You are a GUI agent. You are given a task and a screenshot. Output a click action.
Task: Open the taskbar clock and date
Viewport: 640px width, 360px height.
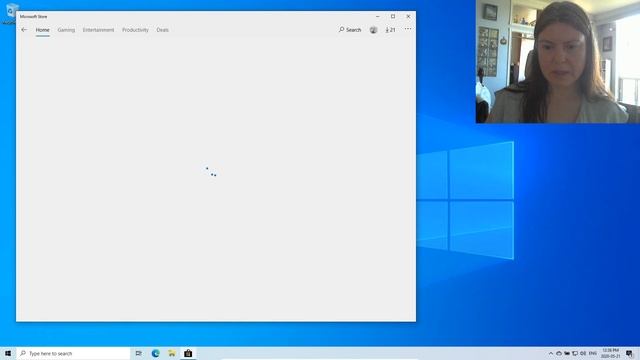tap(611, 353)
